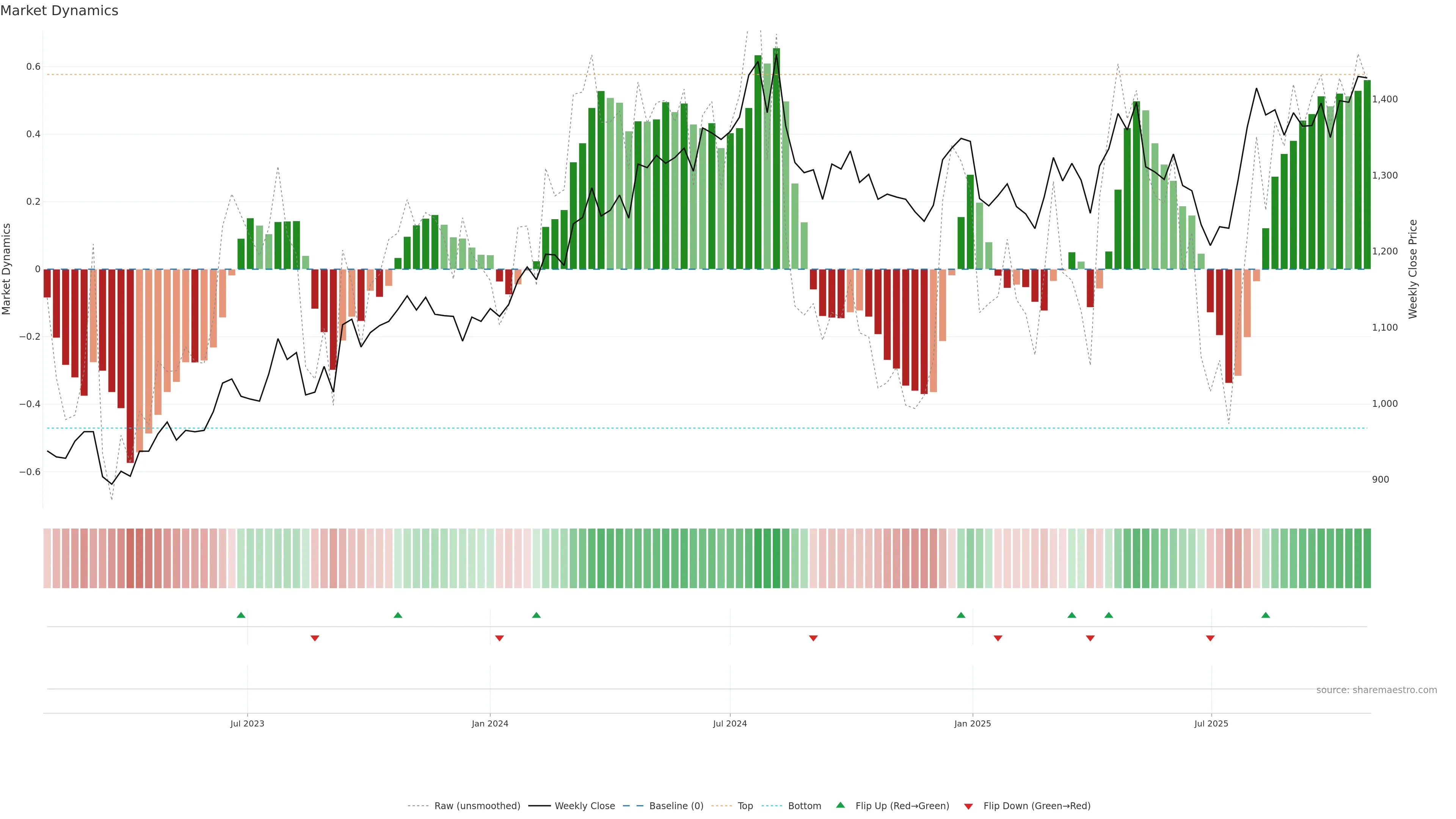Click the Market Dynamics chart title

pyautogui.click(x=60, y=11)
